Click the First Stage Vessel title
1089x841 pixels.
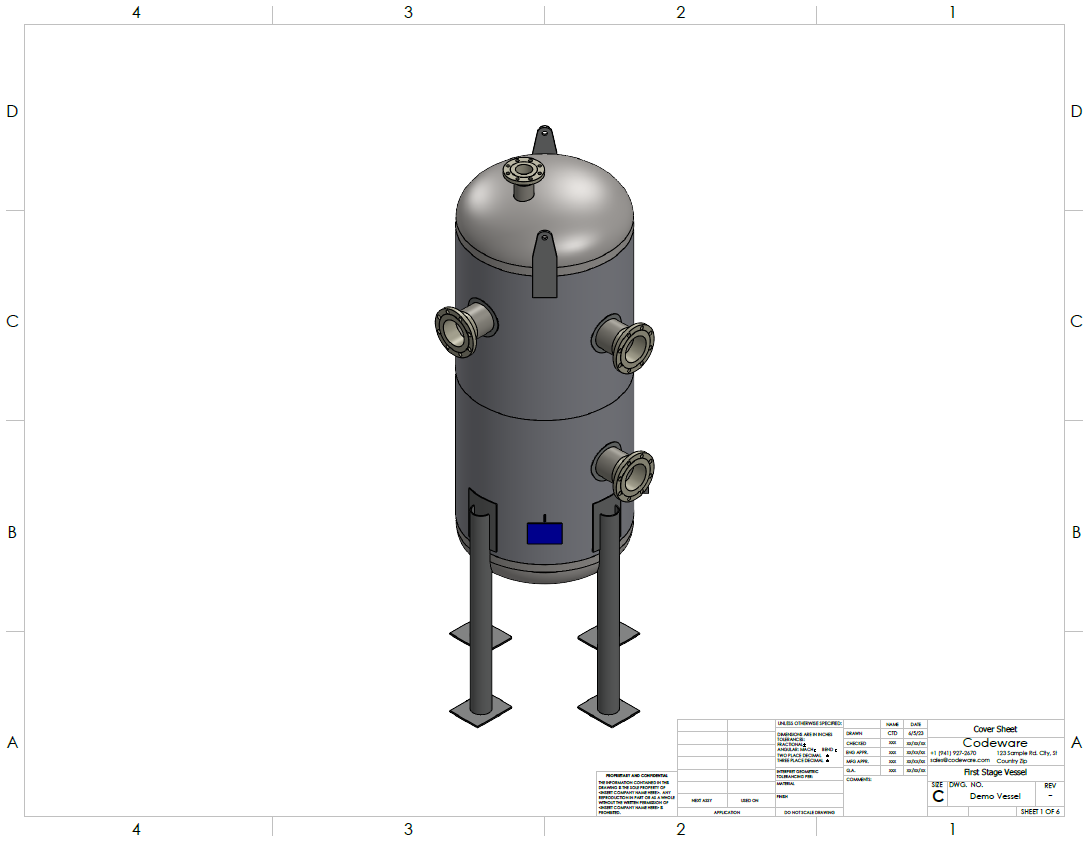click(x=995, y=772)
